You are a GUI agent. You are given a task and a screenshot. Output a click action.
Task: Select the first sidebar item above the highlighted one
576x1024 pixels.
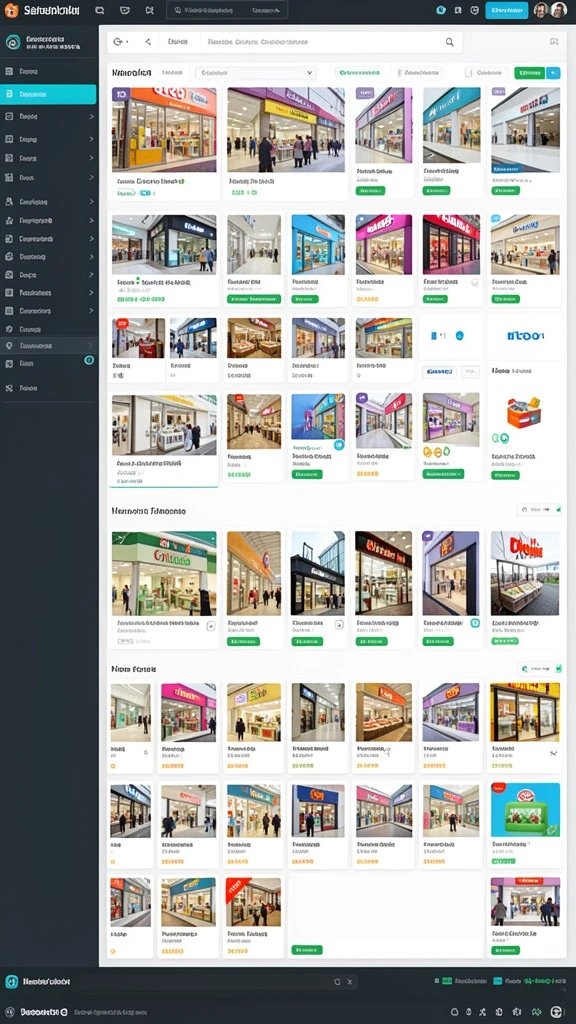[48, 72]
